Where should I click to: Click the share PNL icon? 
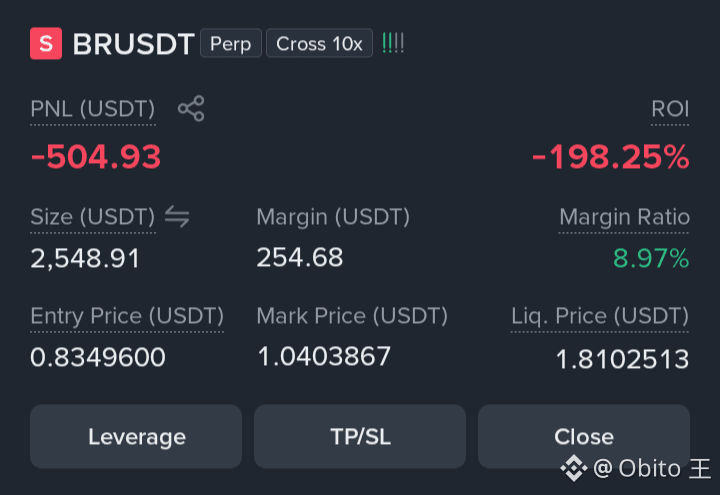coord(191,108)
